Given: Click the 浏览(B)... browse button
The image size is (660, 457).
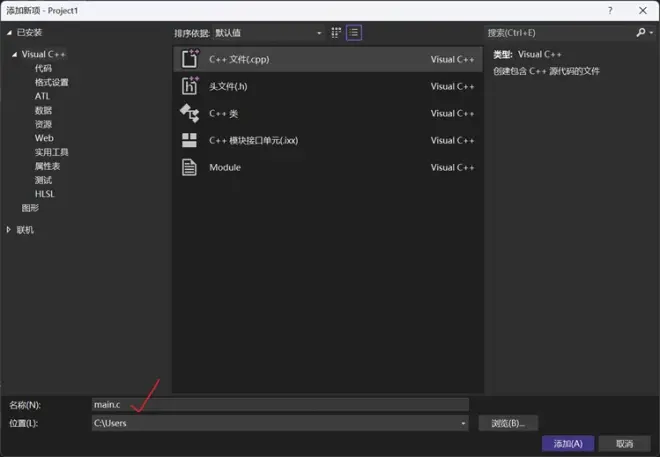Looking at the screenshot, I should [x=508, y=423].
